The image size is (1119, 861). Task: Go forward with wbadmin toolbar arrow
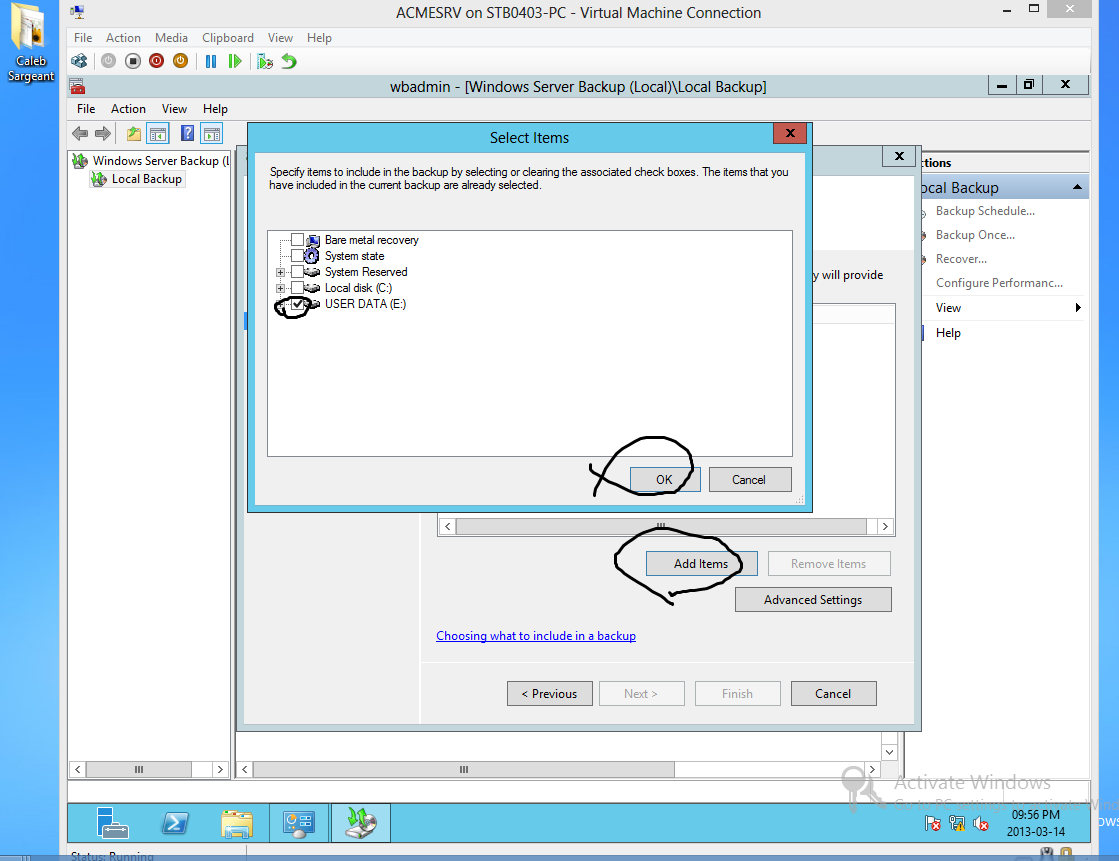(x=103, y=134)
